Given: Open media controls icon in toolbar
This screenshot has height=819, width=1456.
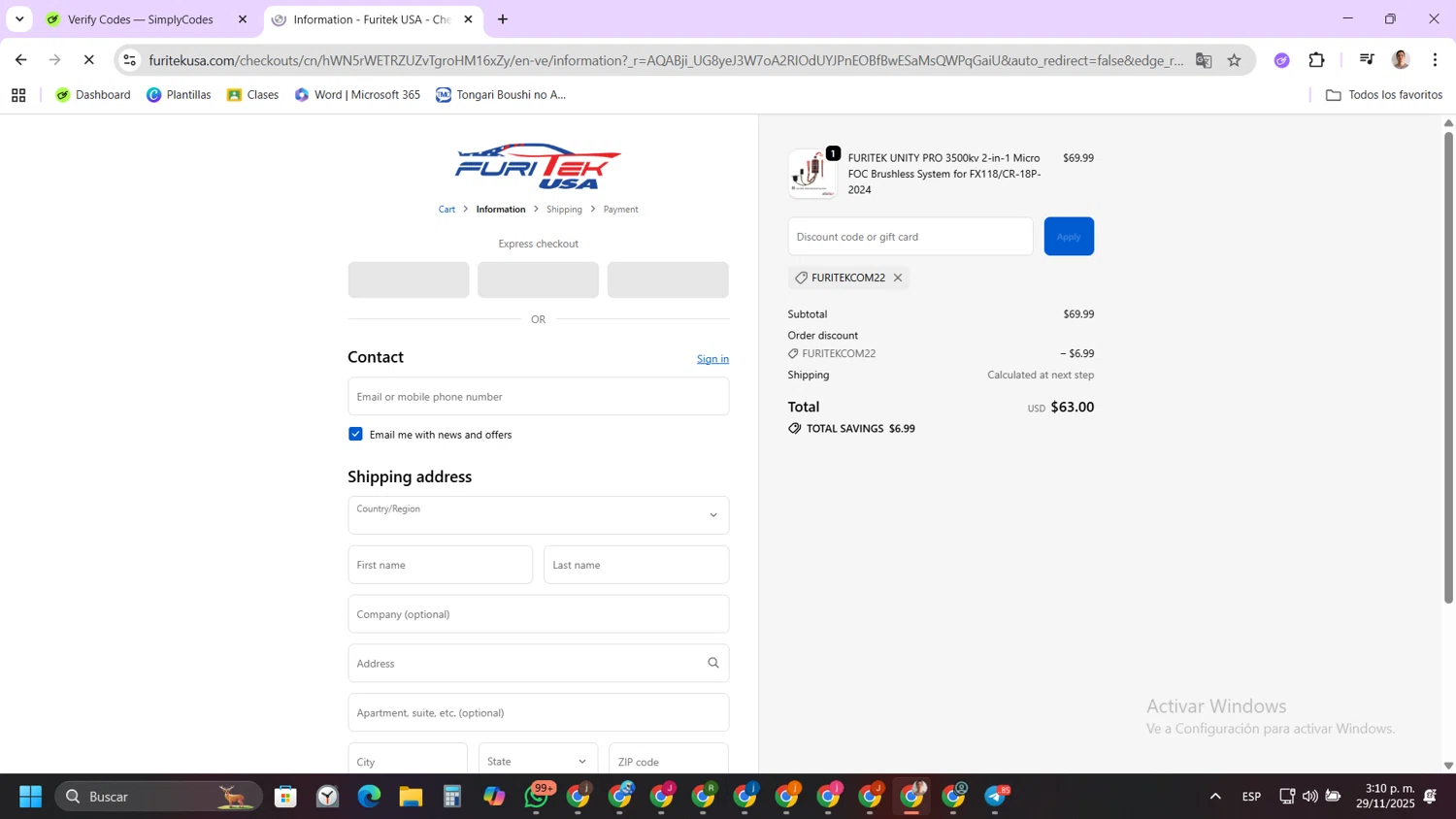Looking at the screenshot, I should coord(1367,60).
